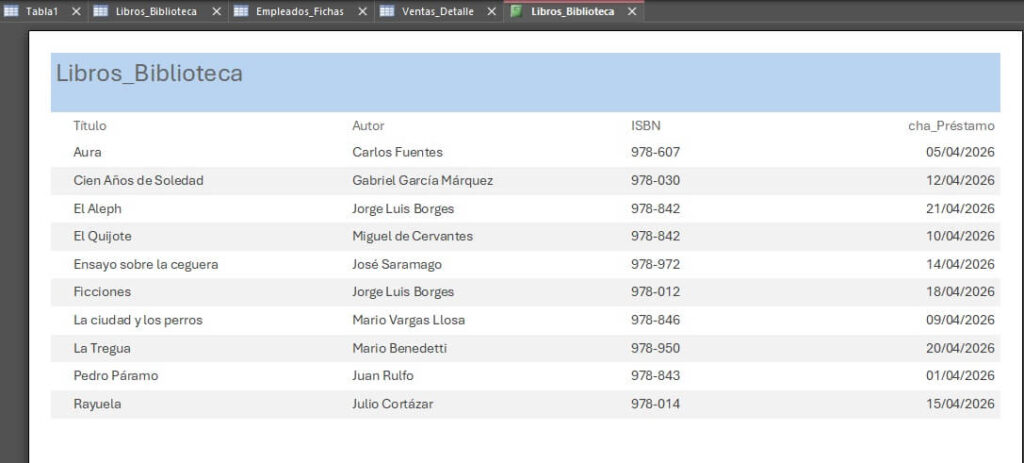Click the Título column header
1024x463 pixels.
coord(89,125)
